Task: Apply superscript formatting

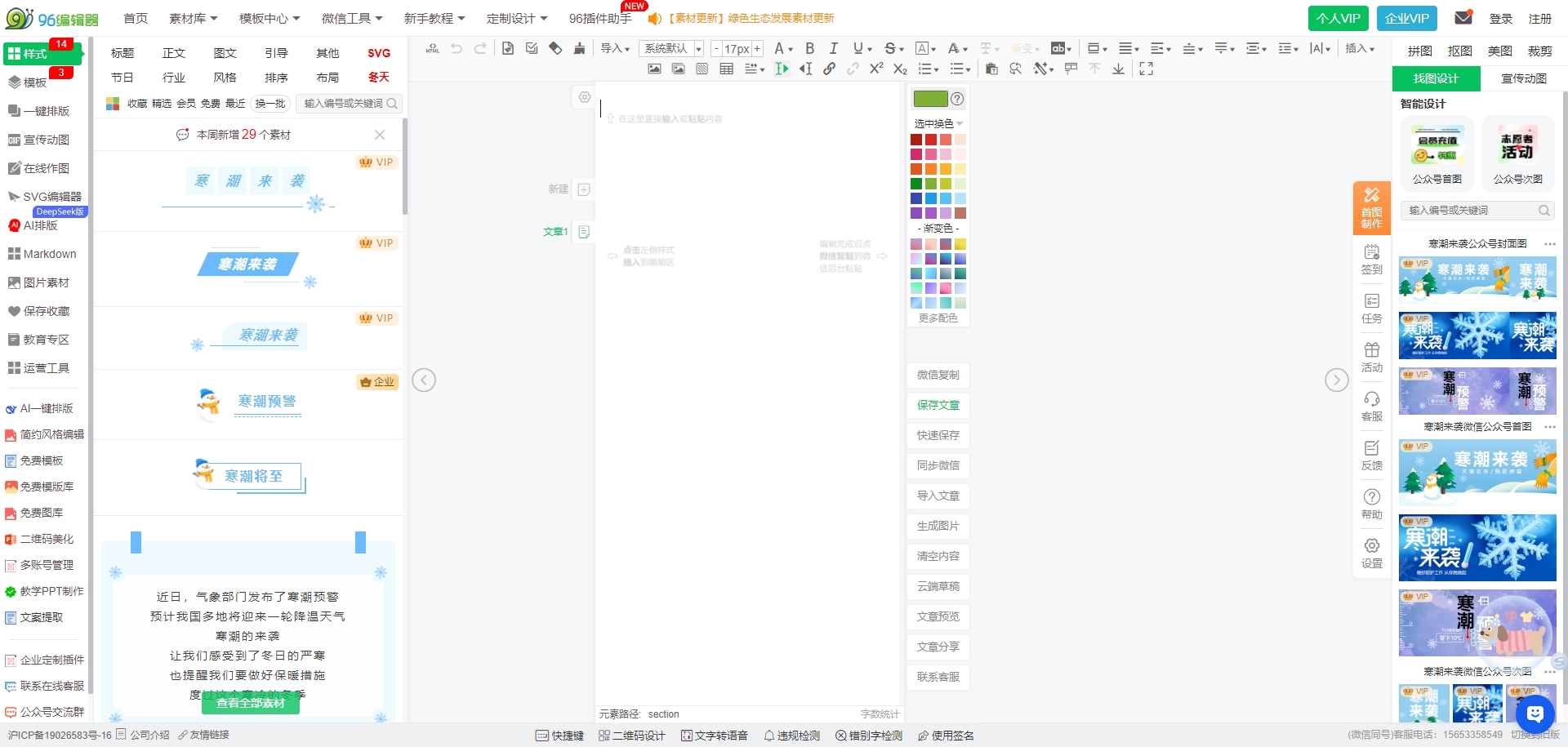Action: coord(876,69)
